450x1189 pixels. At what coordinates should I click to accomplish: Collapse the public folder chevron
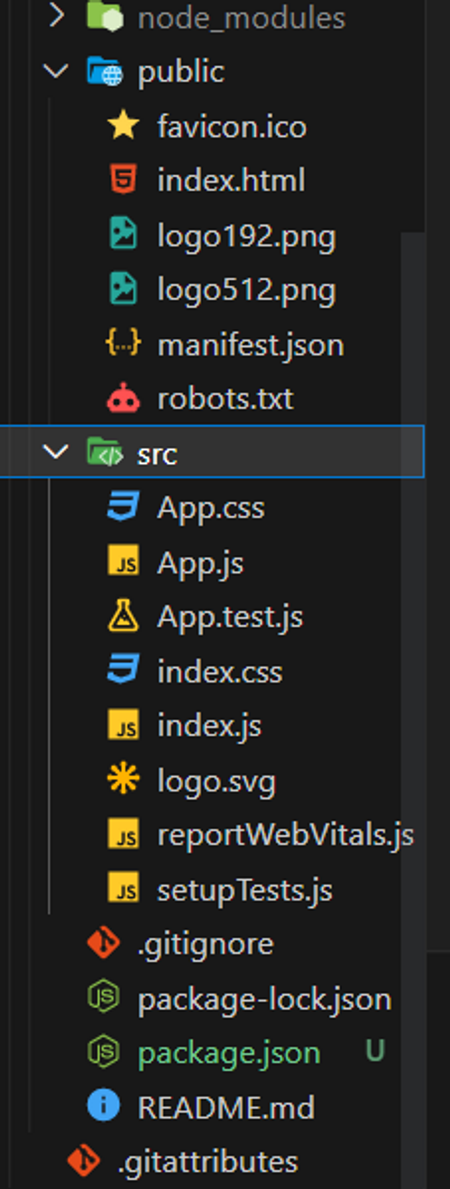coord(56,72)
